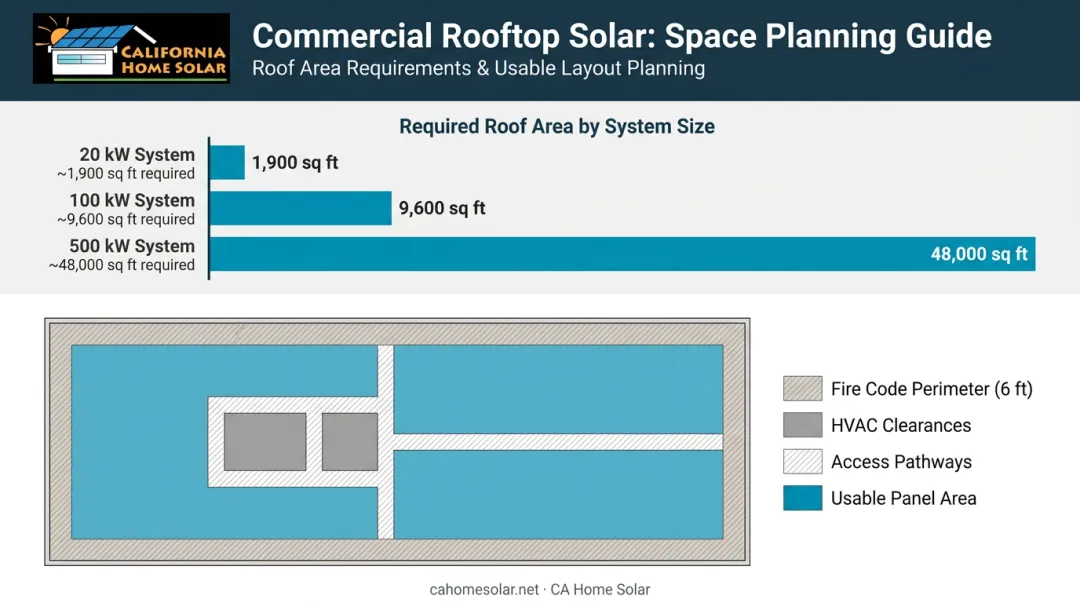Click the '~48,000 sq ft required' text

[x=122, y=265]
